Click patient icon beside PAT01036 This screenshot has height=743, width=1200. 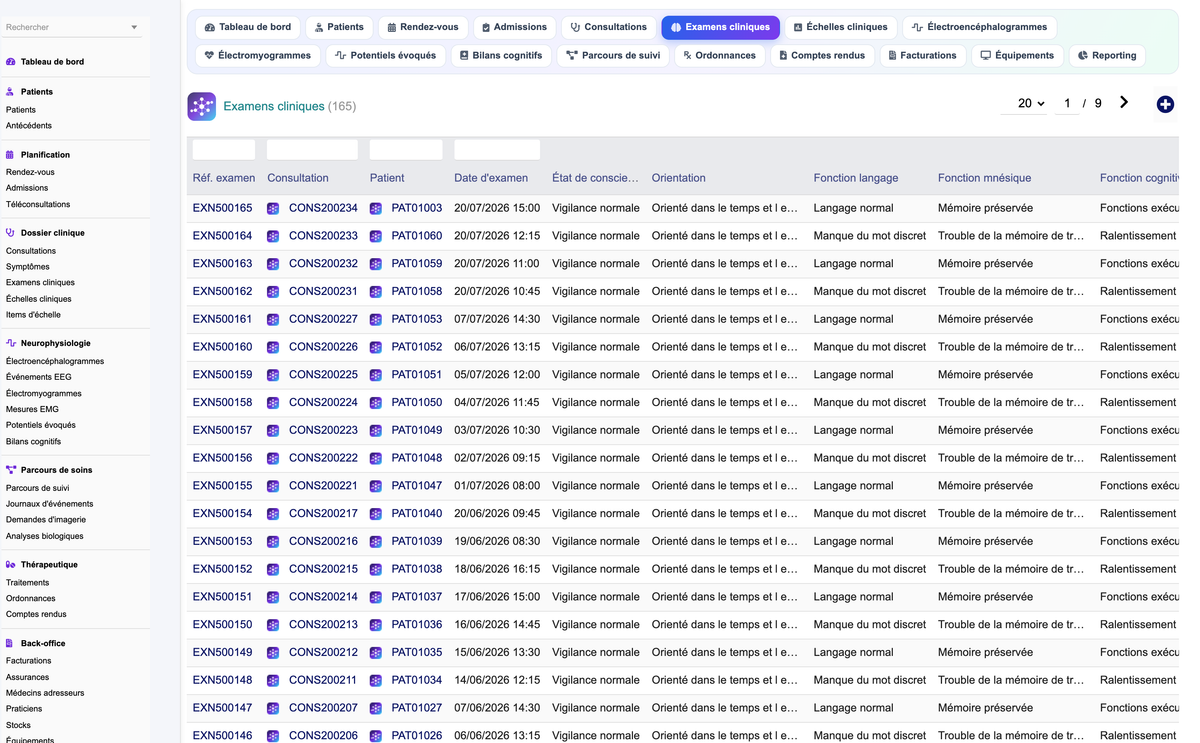pyautogui.click(x=376, y=625)
